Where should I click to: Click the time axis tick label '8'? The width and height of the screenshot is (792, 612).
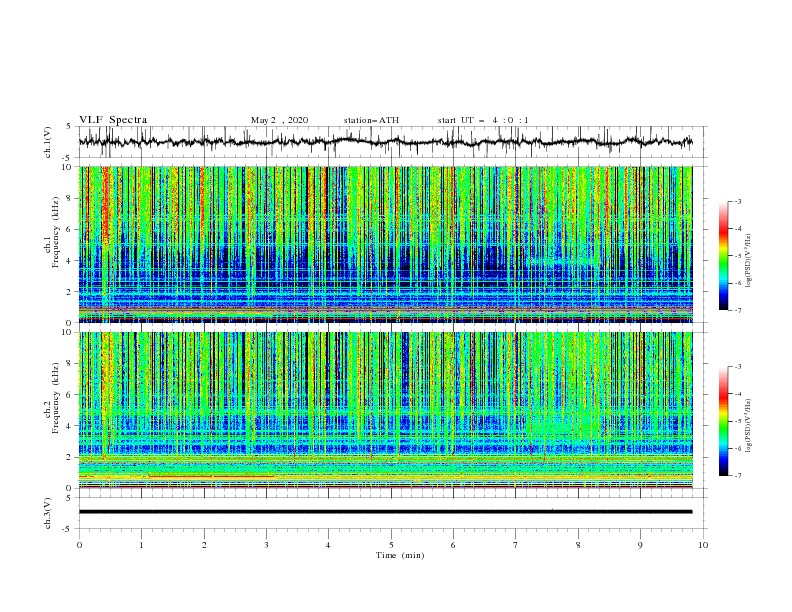point(578,545)
